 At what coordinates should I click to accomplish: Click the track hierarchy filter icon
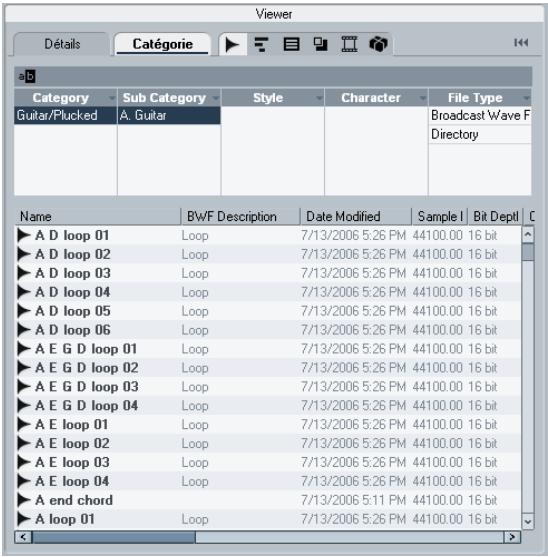pyautogui.click(x=261, y=45)
